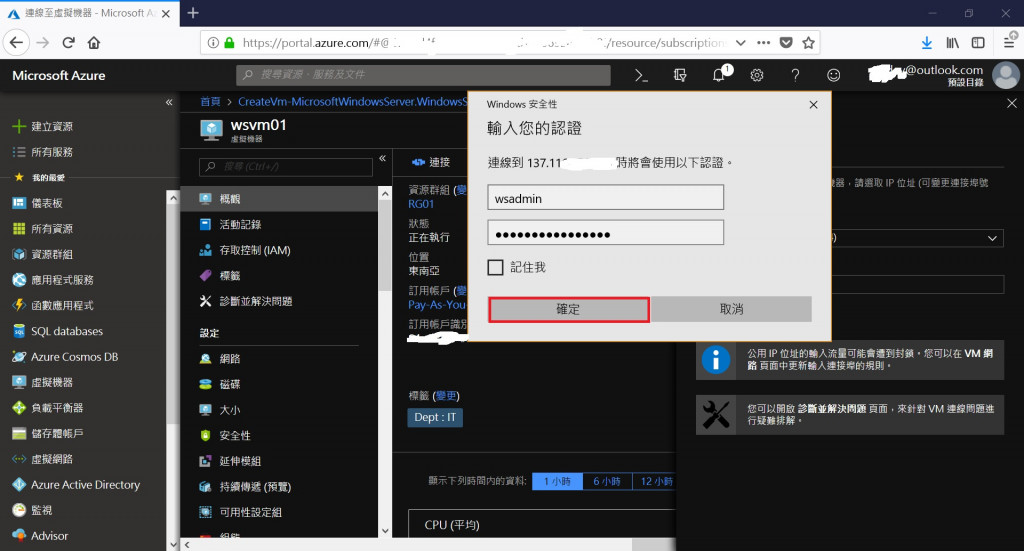Click the account avatar picture
Viewport: 1024px width, 551px height.
pyautogui.click(x=1006, y=75)
